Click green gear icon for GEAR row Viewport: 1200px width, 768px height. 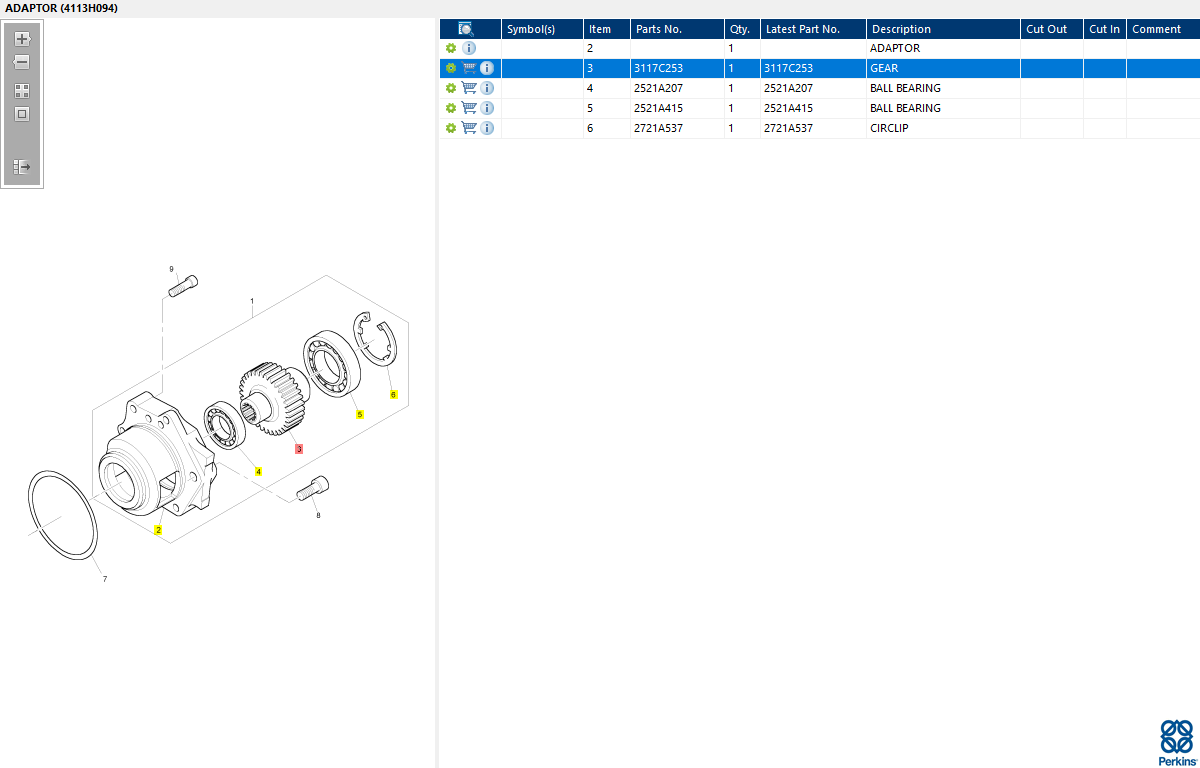click(451, 68)
